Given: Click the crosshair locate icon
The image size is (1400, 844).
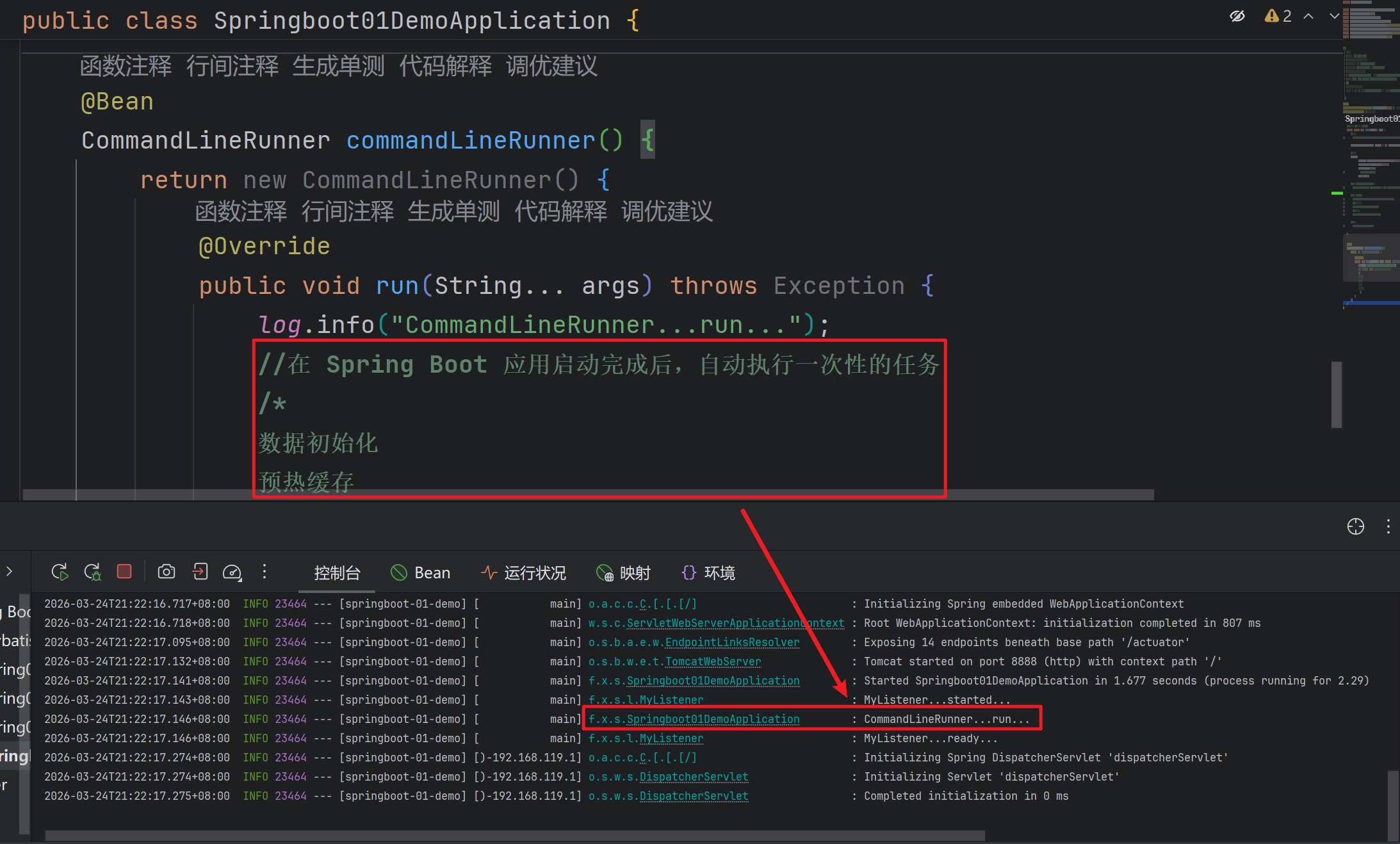Looking at the screenshot, I should click(1355, 526).
